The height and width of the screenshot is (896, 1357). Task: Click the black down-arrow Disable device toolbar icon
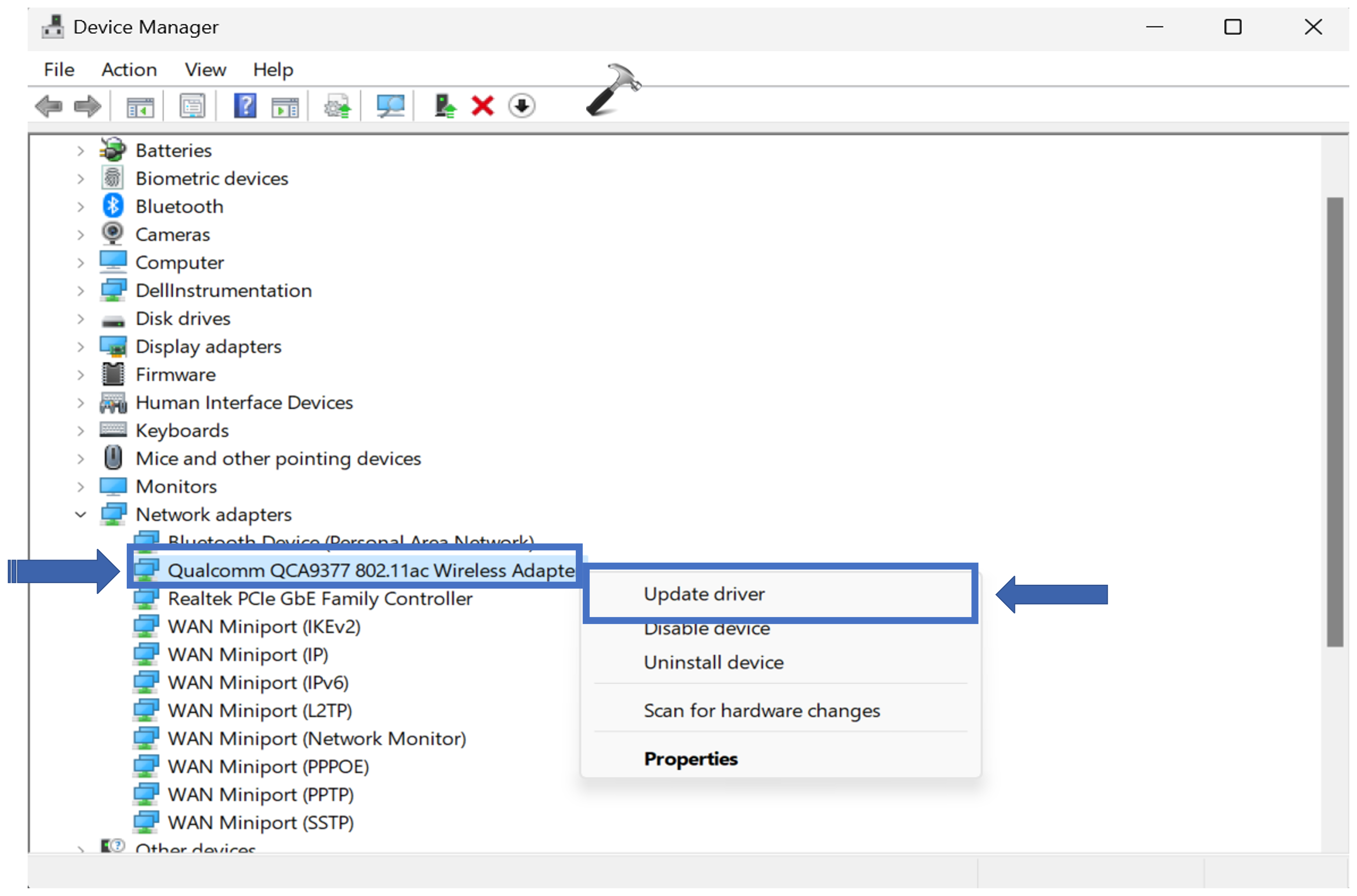tap(521, 106)
